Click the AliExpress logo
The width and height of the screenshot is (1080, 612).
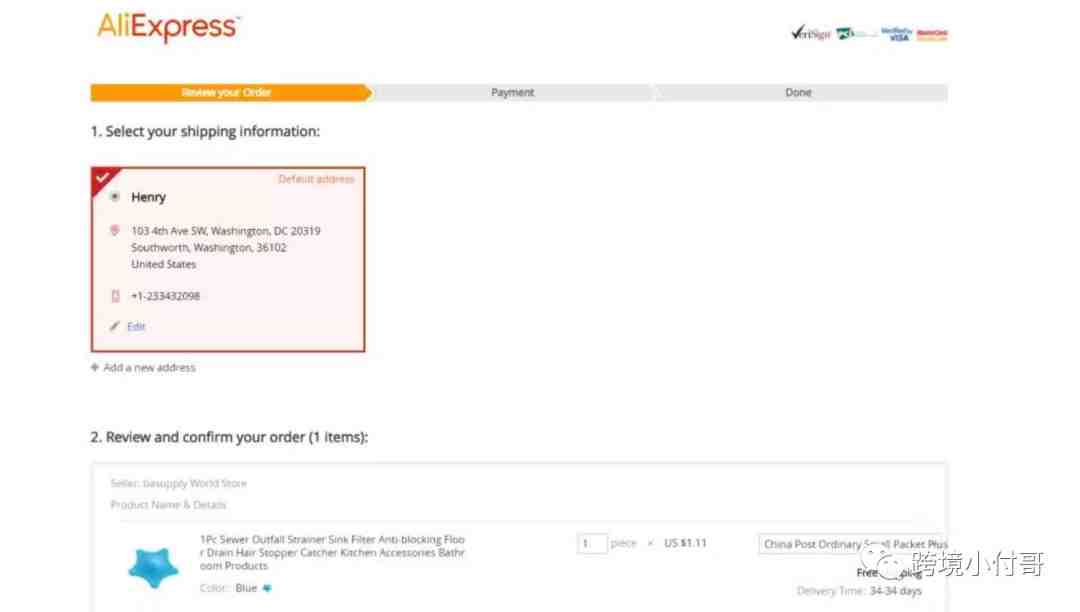(168, 28)
